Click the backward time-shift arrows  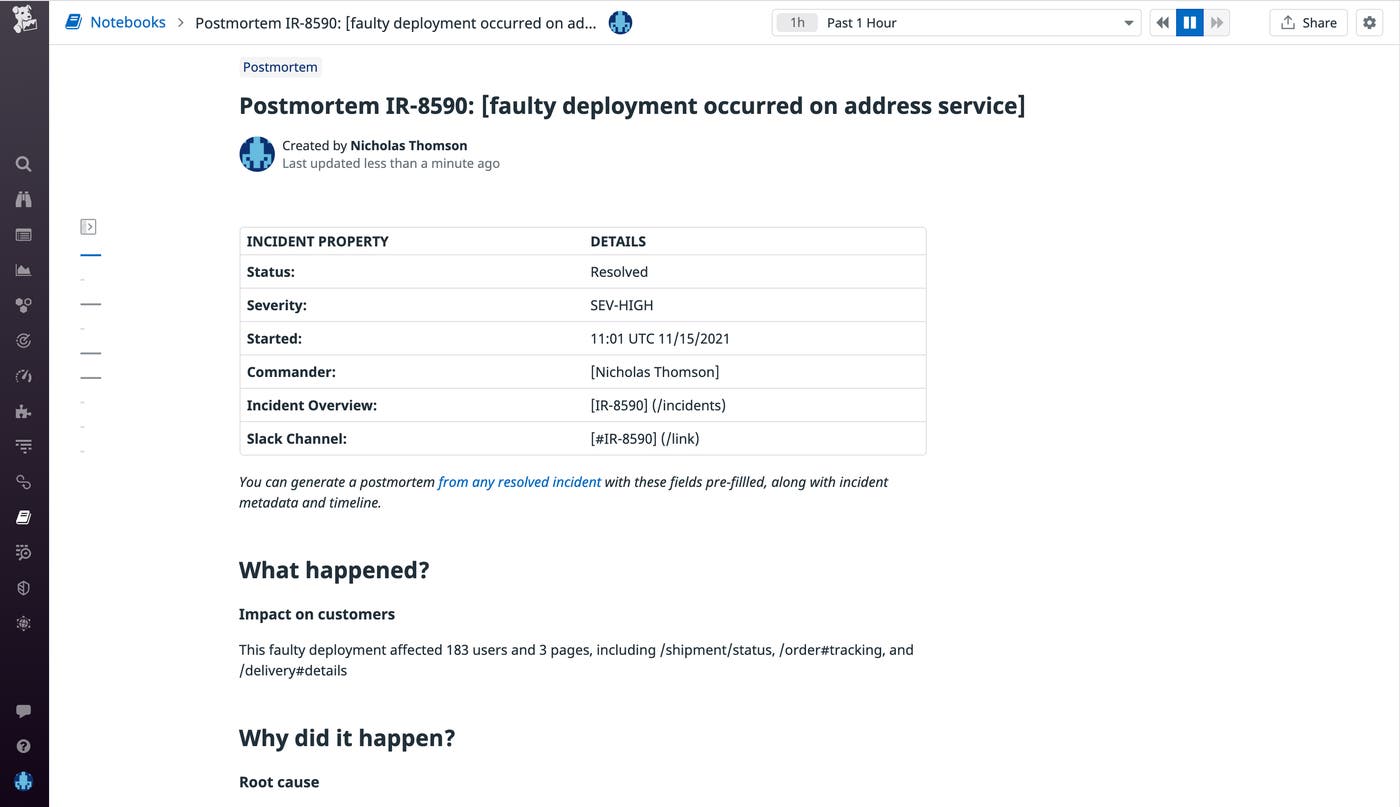[x=1162, y=22]
